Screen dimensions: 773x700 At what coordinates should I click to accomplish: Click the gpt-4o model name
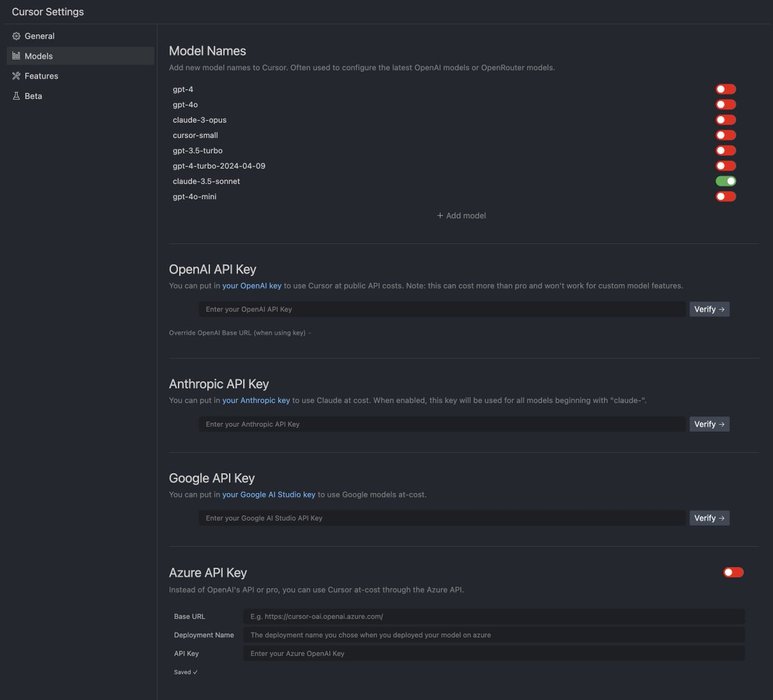[x=185, y=105]
